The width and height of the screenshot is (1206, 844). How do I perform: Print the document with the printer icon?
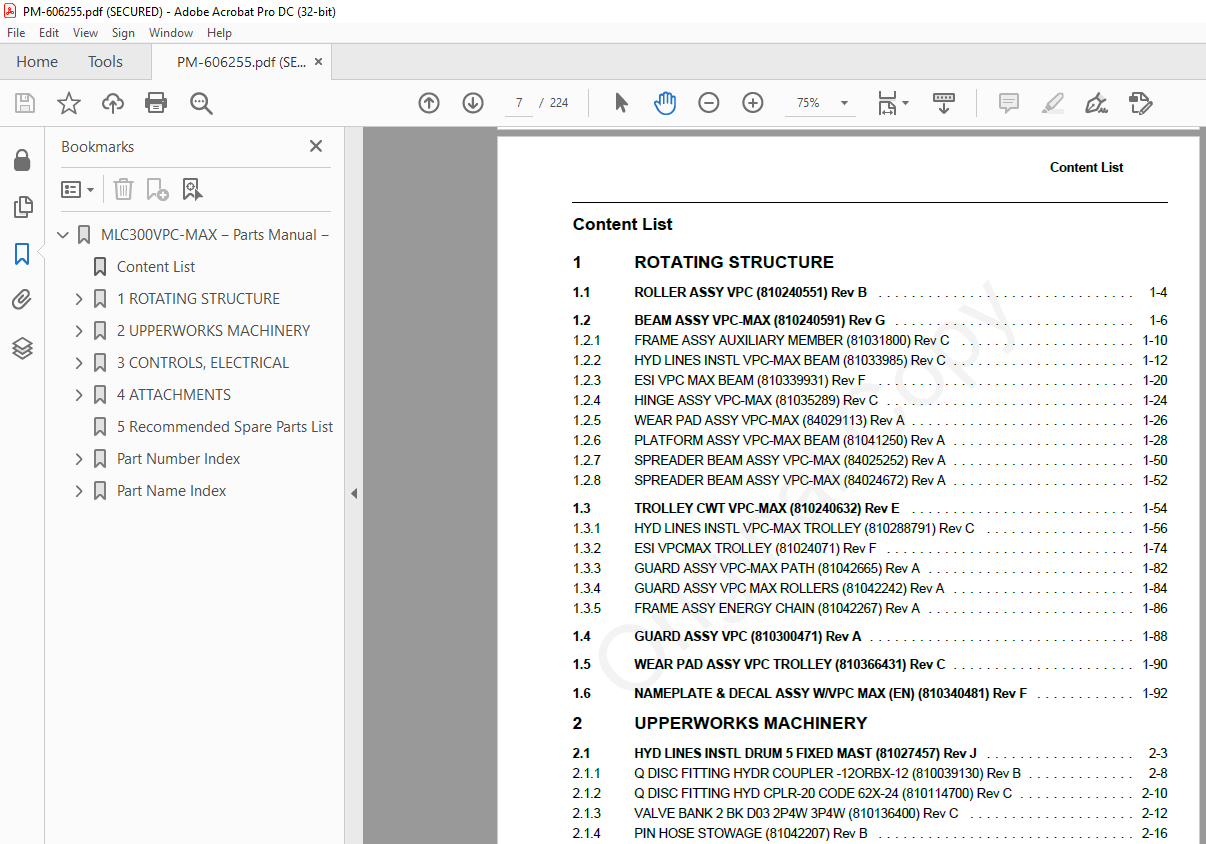click(156, 103)
